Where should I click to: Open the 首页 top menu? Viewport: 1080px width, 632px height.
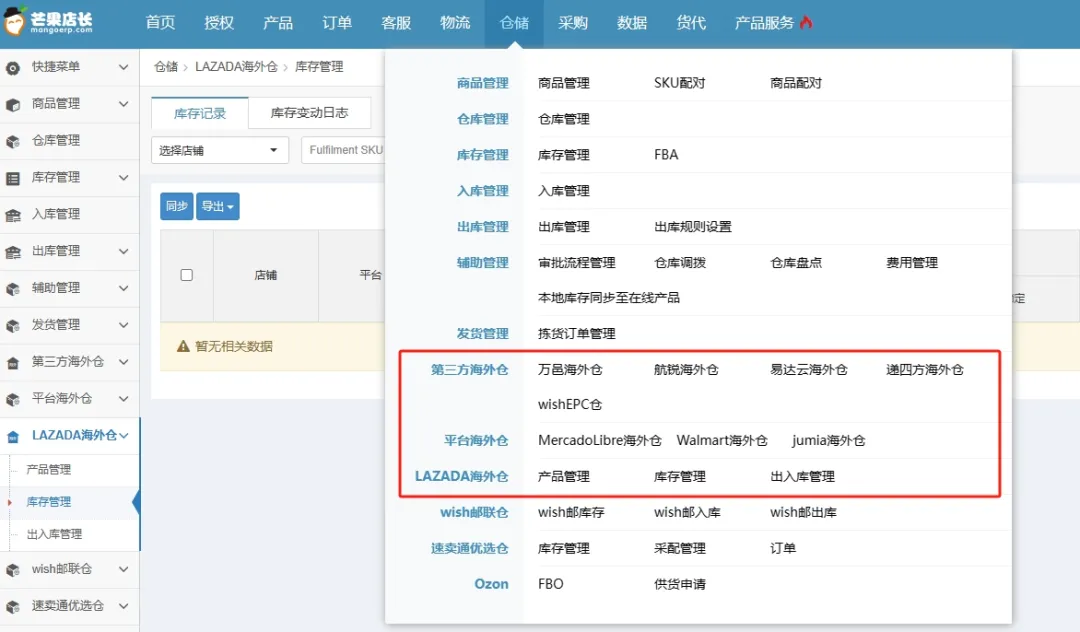pos(160,23)
